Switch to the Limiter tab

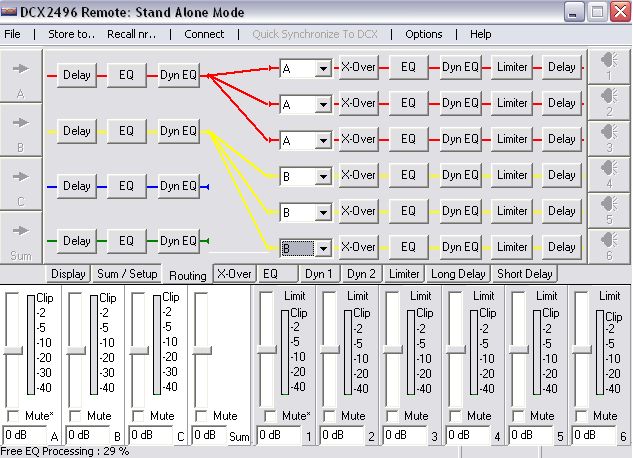pos(404,274)
